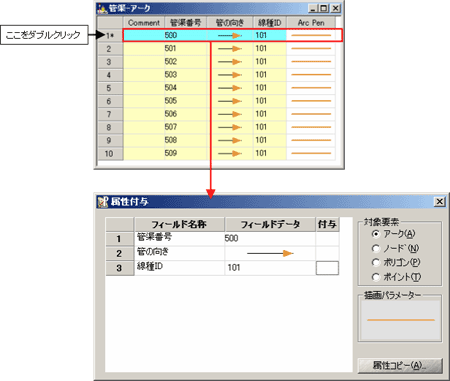450x381 pixels.
Task: Close the 属性付与 dialog
Action: [x=440, y=202]
